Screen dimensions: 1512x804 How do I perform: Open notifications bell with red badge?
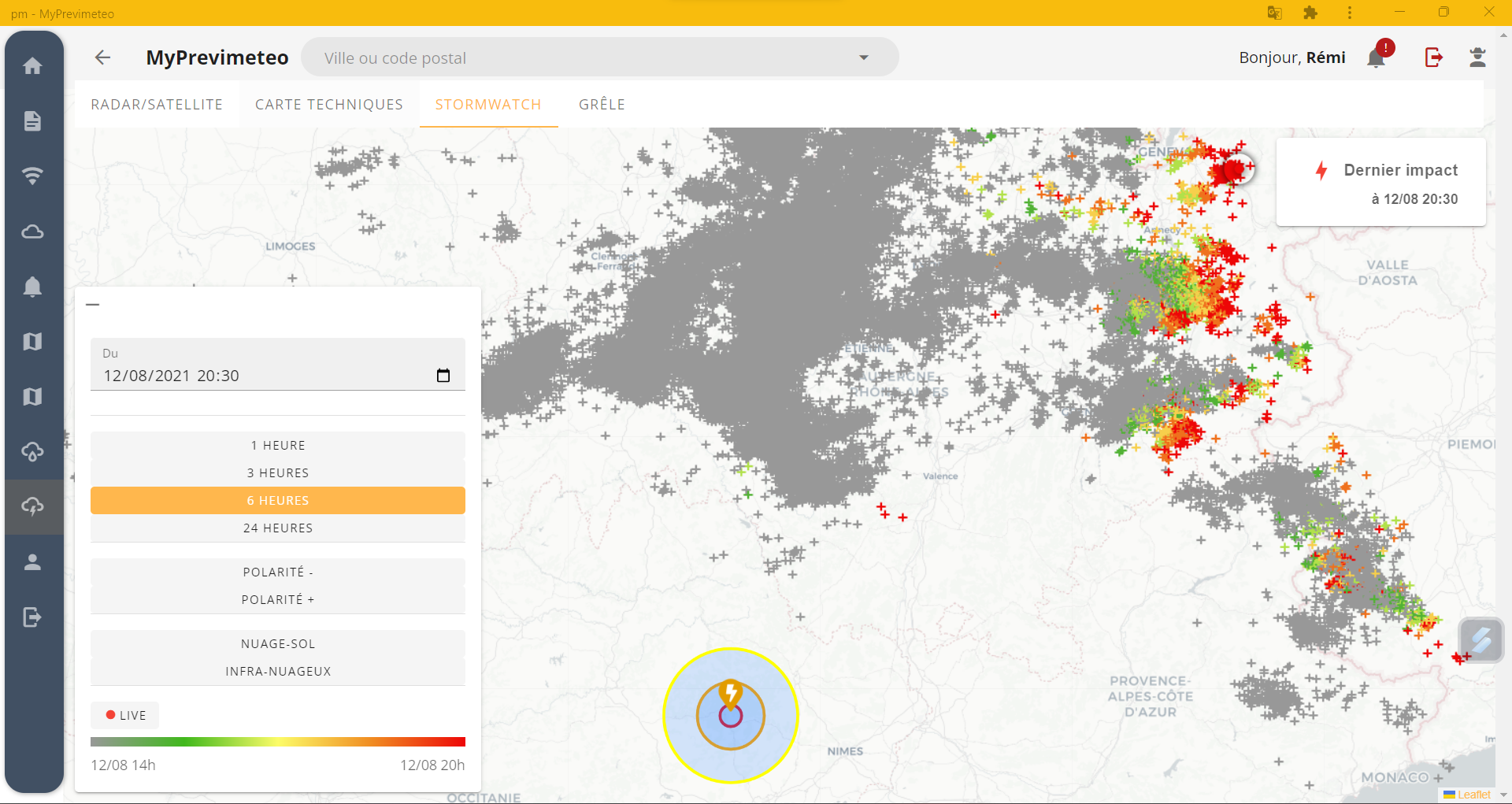point(1377,57)
